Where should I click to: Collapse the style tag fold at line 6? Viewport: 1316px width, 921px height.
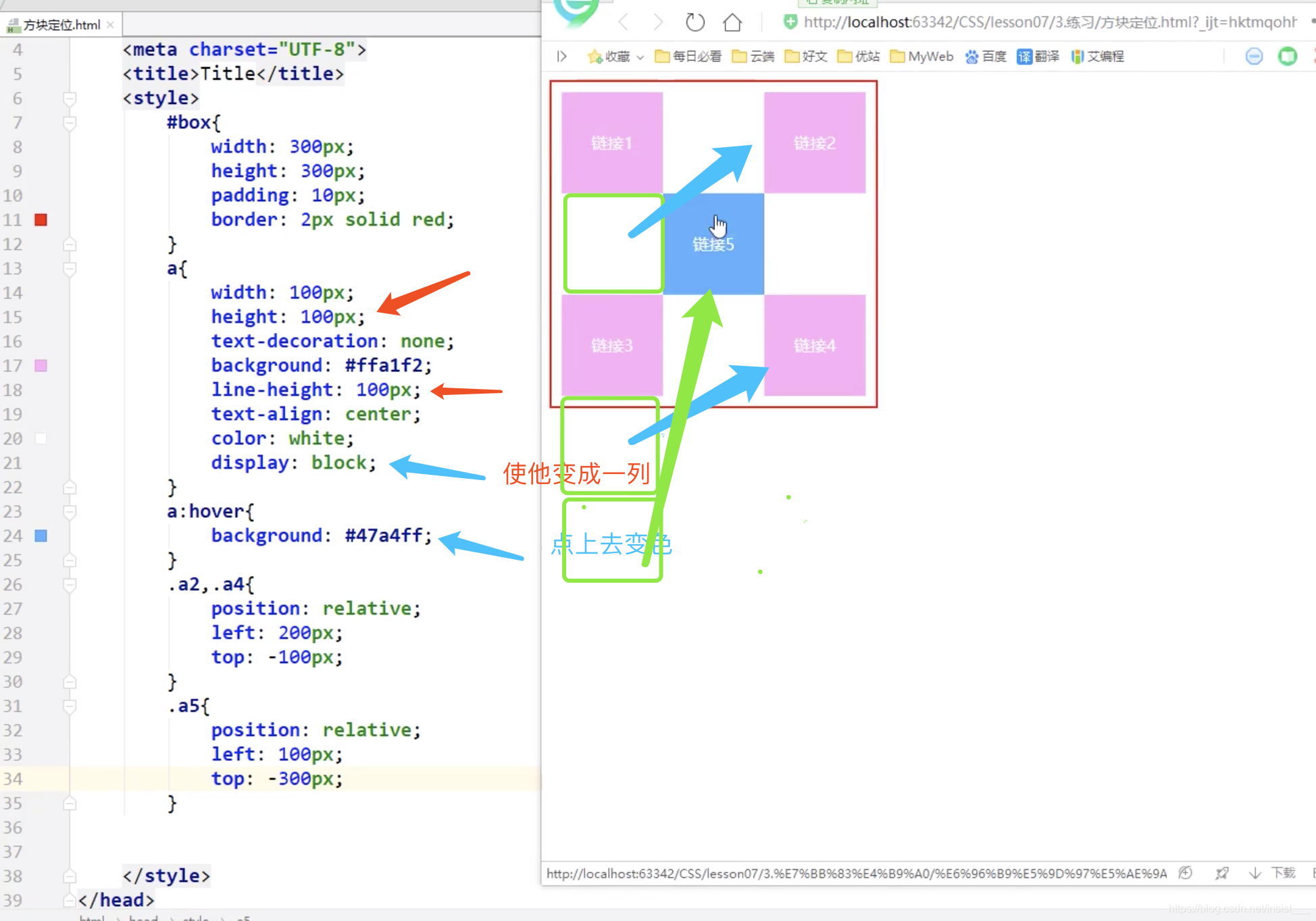point(70,99)
